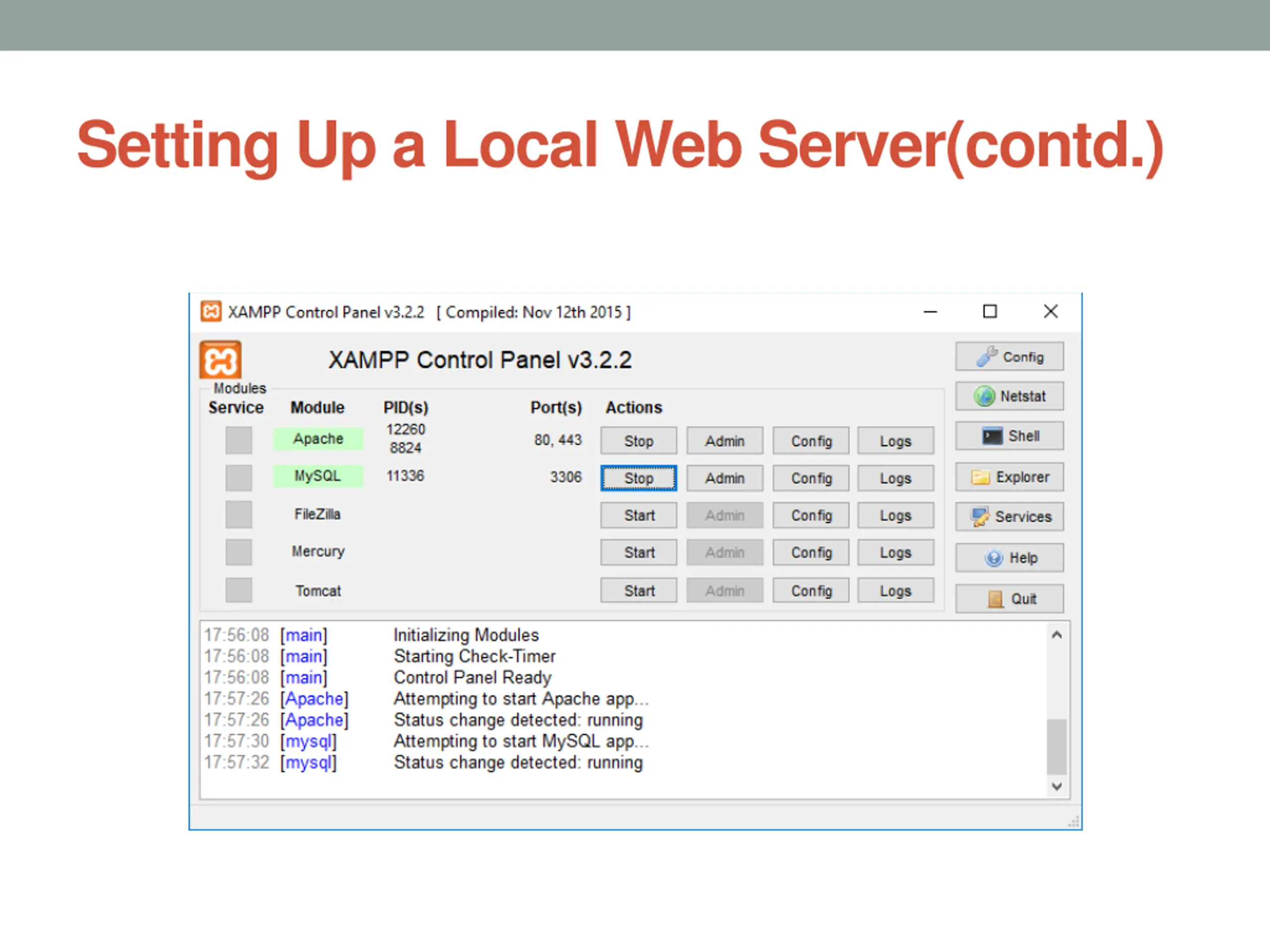The width and height of the screenshot is (1270, 952).
Task: Open the Mercury Config options
Action: (x=811, y=553)
